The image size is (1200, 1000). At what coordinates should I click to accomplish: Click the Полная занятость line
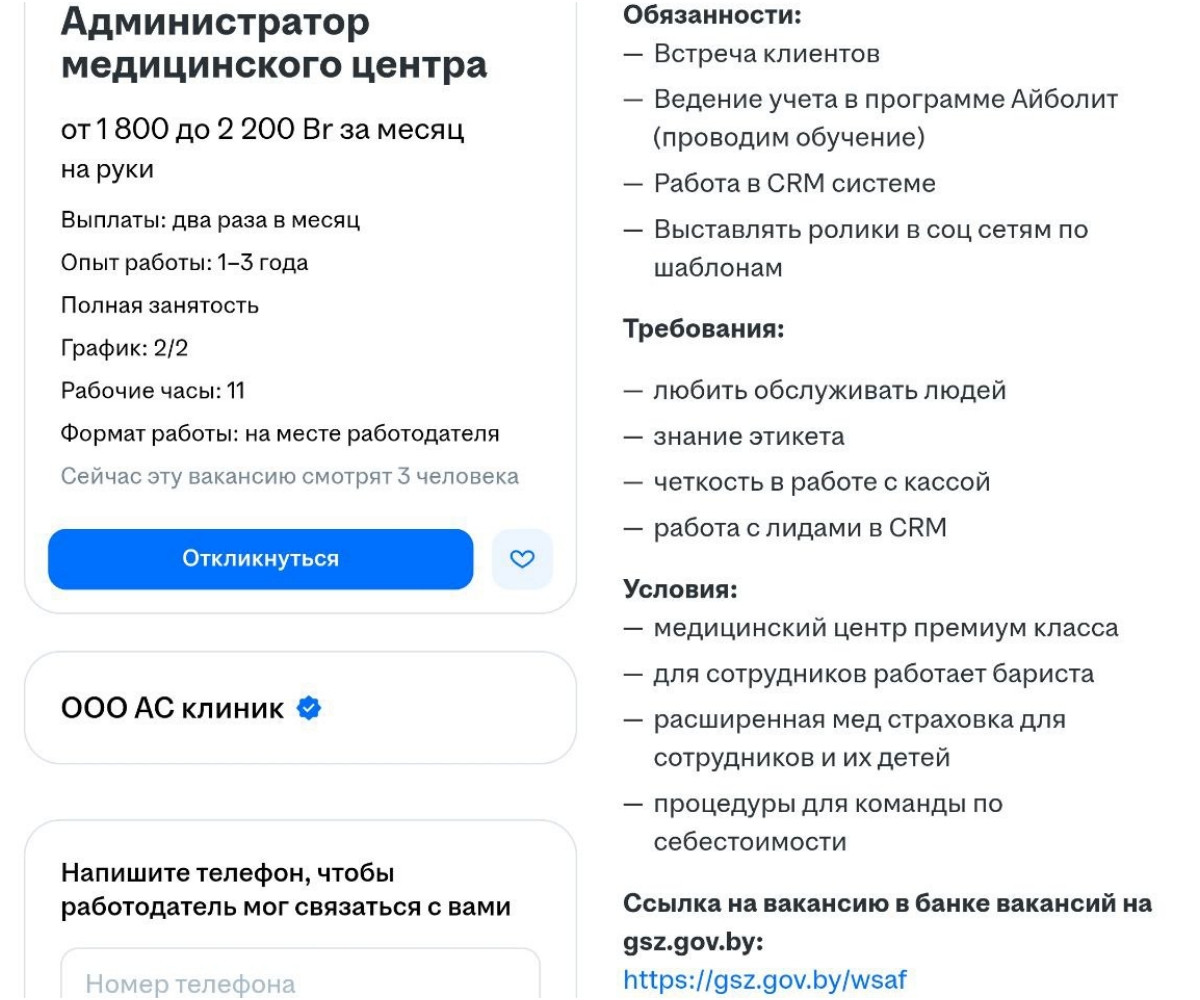[x=161, y=306]
